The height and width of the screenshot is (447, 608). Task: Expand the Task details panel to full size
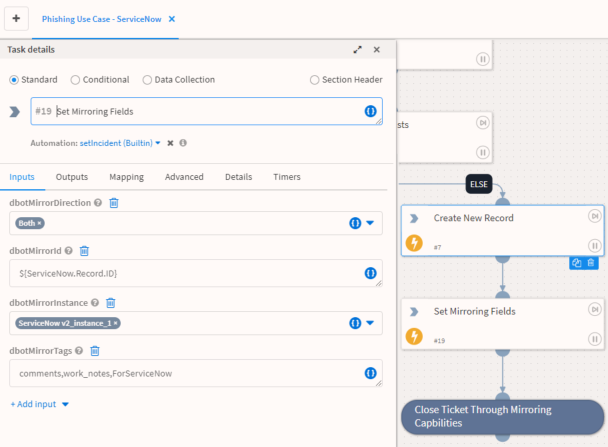(358, 50)
